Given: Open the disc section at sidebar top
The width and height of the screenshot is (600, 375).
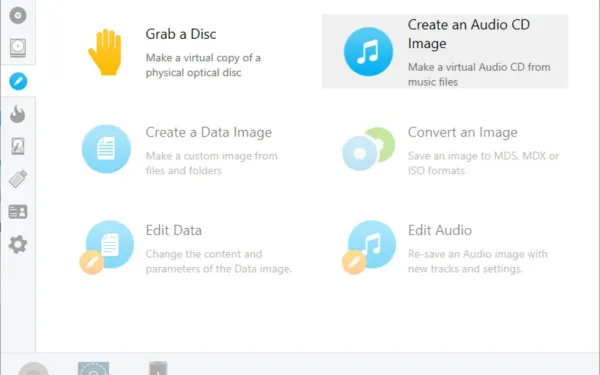Looking at the screenshot, I should click(x=18, y=15).
